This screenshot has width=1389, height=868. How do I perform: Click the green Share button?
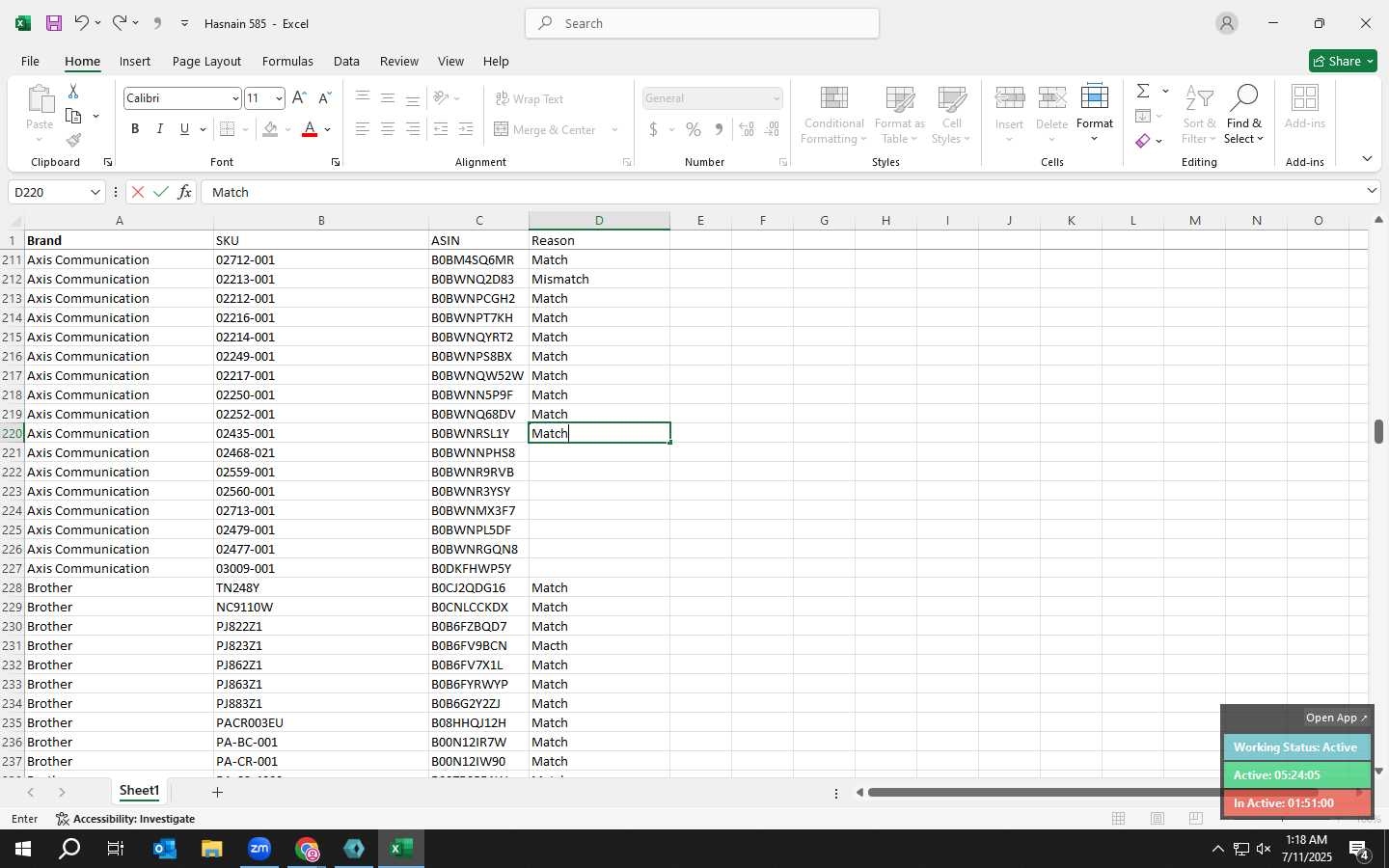pos(1343,61)
